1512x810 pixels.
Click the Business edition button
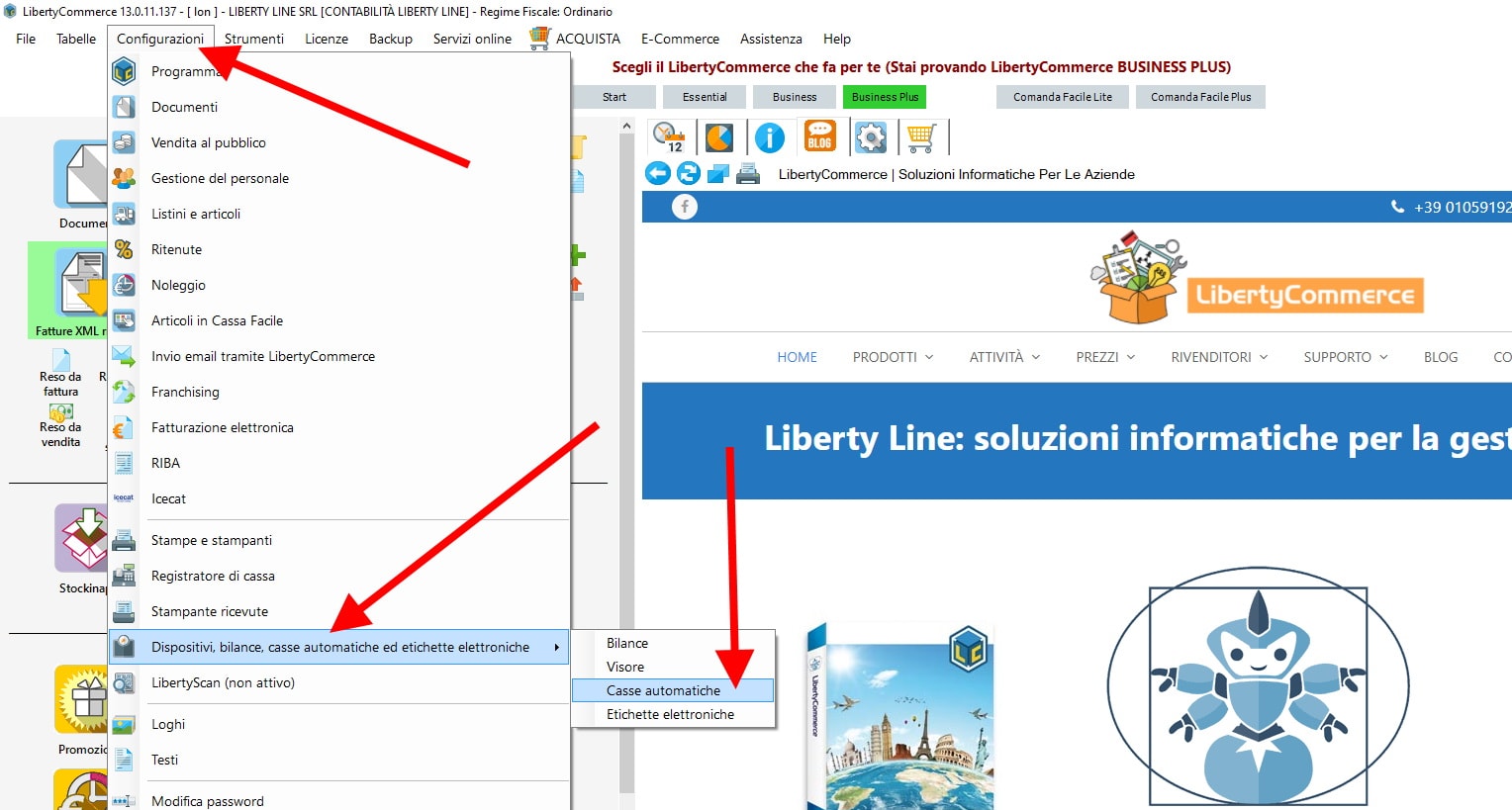[x=795, y=97]
